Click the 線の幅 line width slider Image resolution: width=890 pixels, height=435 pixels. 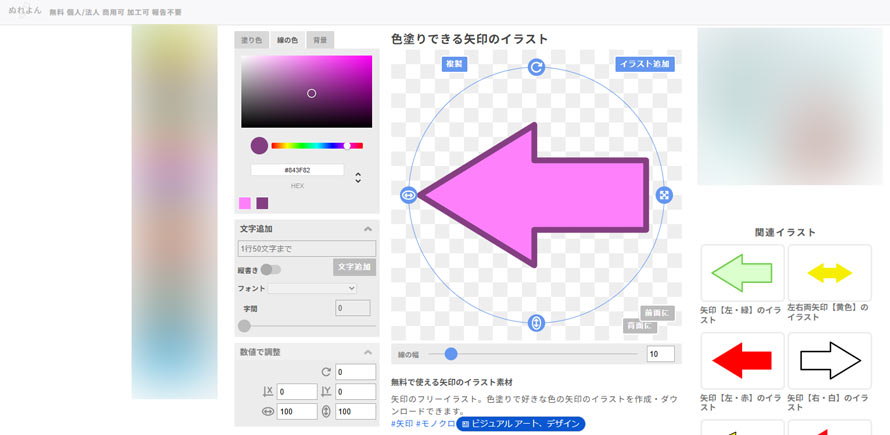[x=532, y=354]
